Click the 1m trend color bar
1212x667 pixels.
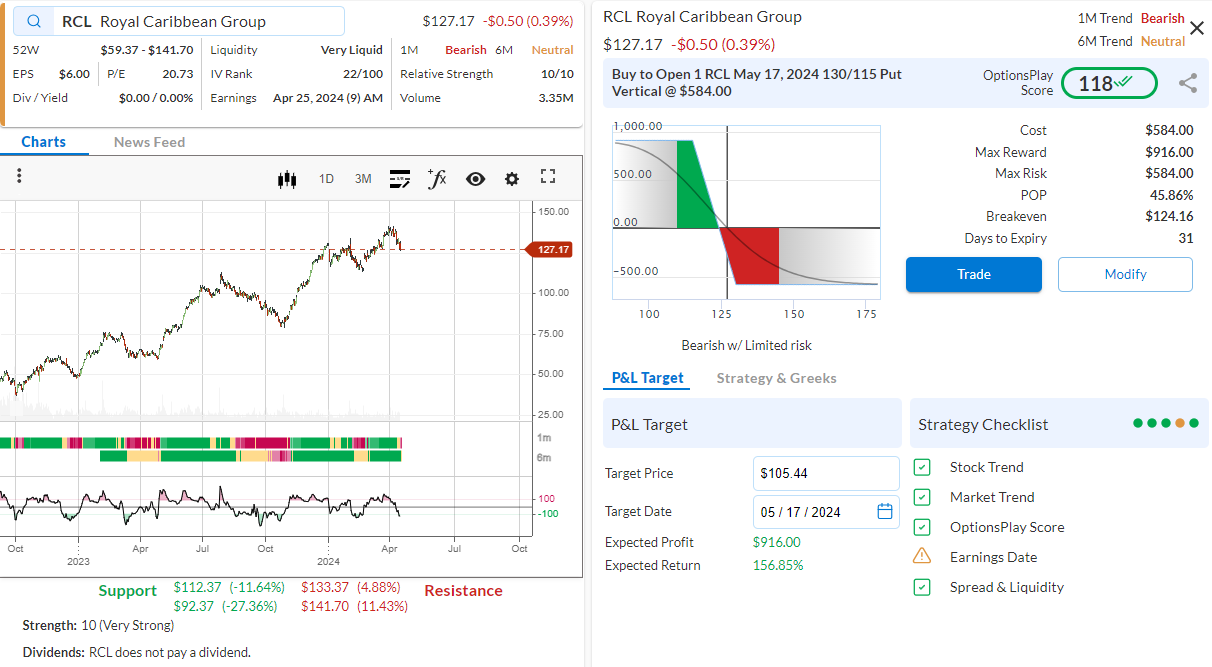pyautogui.click(x=200, y=442)
